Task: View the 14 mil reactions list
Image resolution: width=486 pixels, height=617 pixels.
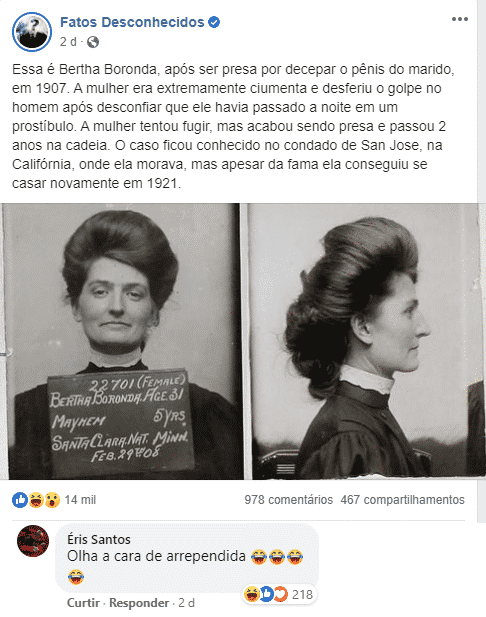Action: tap(80, 500)
